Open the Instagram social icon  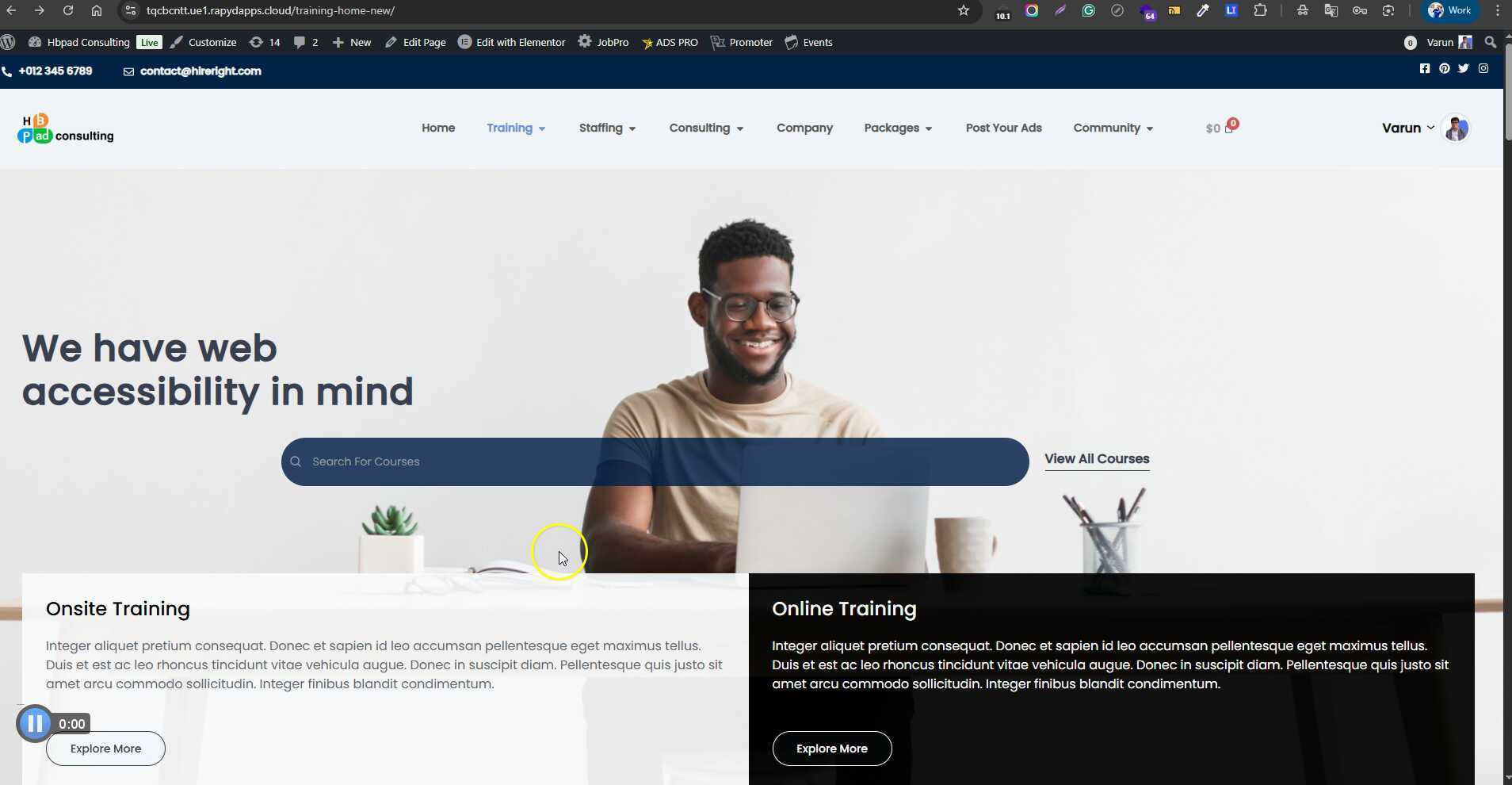point(1483,68)
